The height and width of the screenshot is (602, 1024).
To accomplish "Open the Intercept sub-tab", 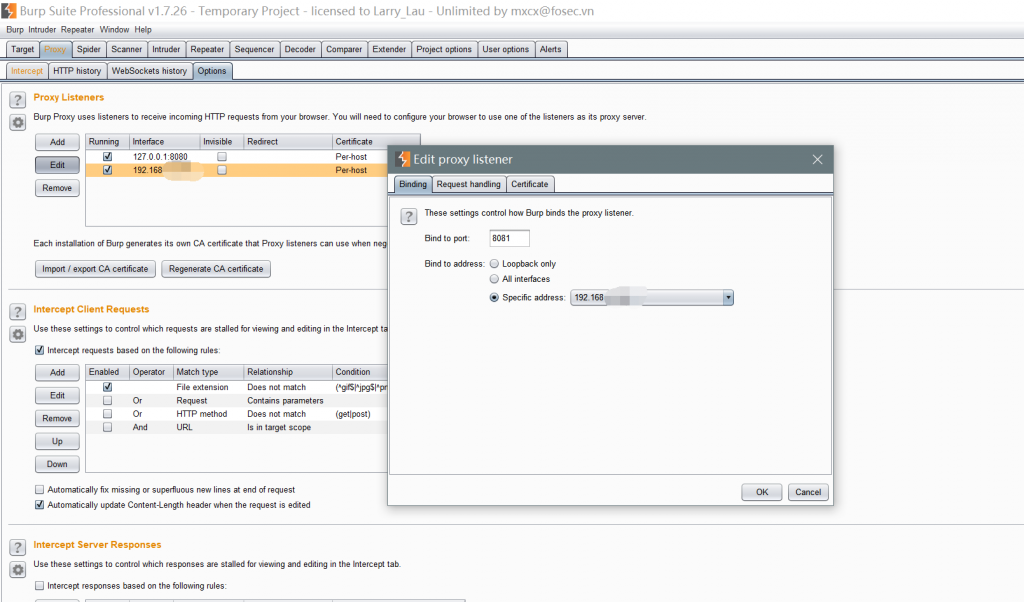I will 27,71.
